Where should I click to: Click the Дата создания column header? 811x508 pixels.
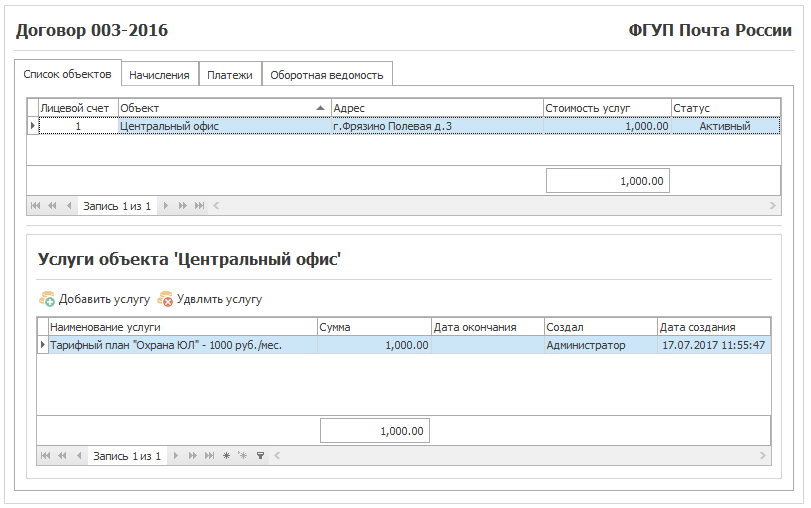[x=714, y=327]
